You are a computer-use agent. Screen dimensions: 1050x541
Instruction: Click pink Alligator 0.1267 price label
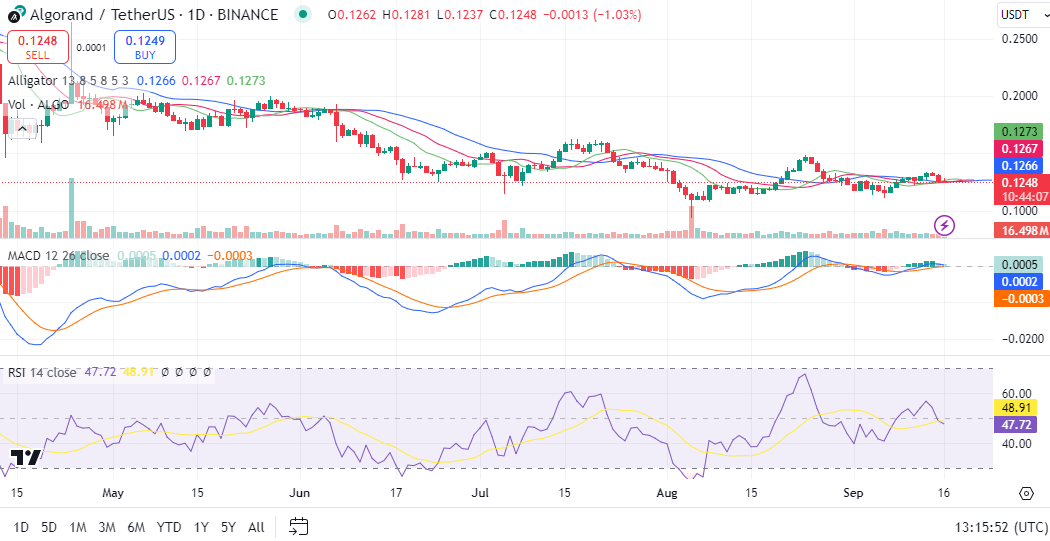(x=1021, y=149)
